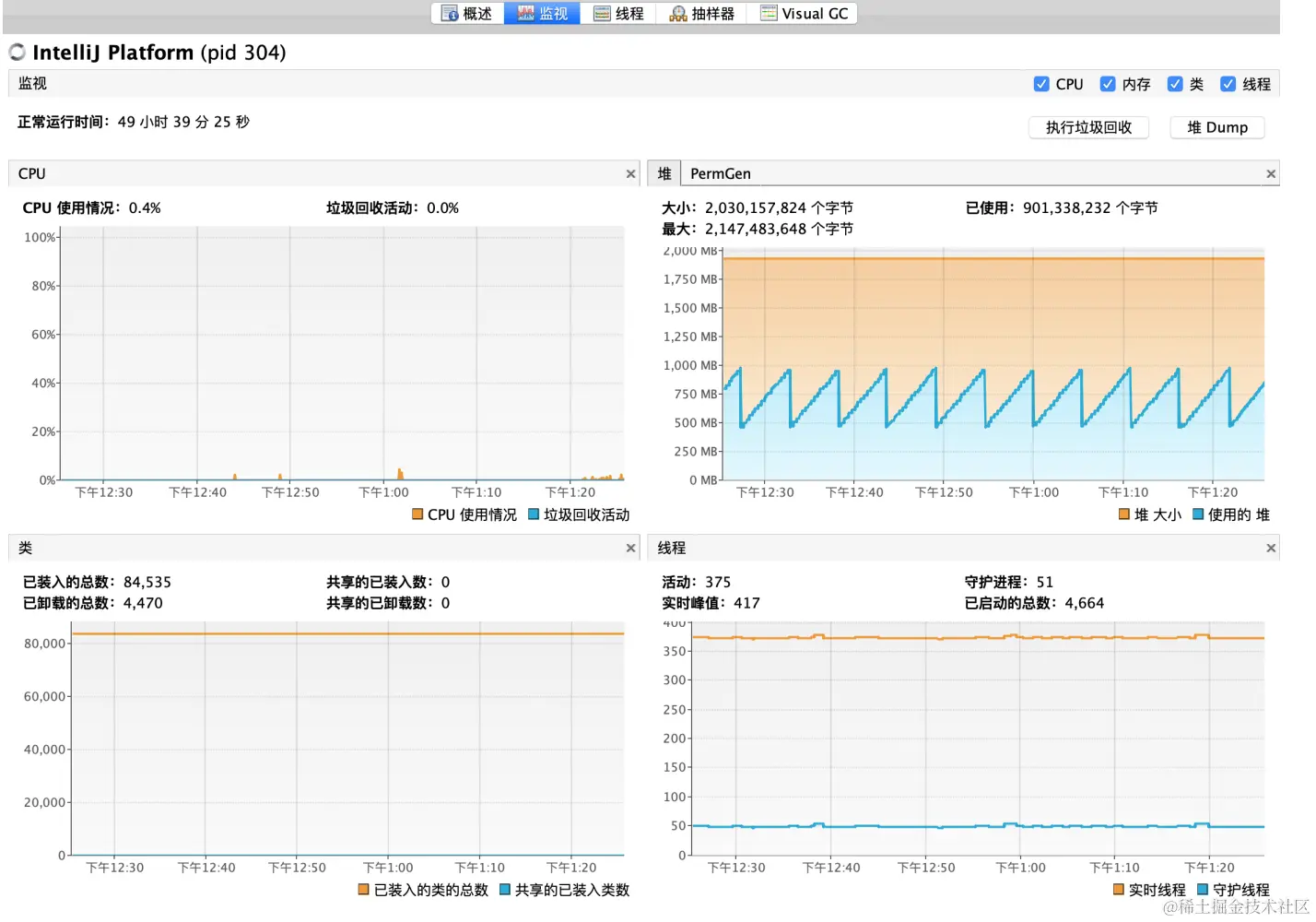Click the blue 共享的已装入类数 legend swatch
This screenshot has height=922, width=1316.
505,890
